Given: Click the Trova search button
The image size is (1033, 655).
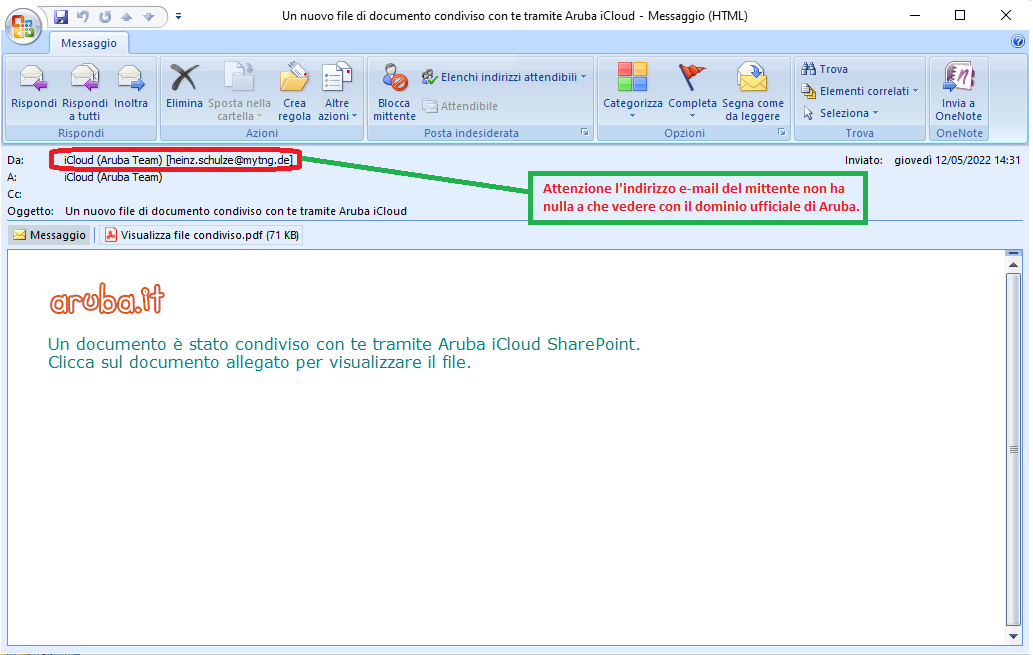Looking at the screenshot, I should [824, 69].
